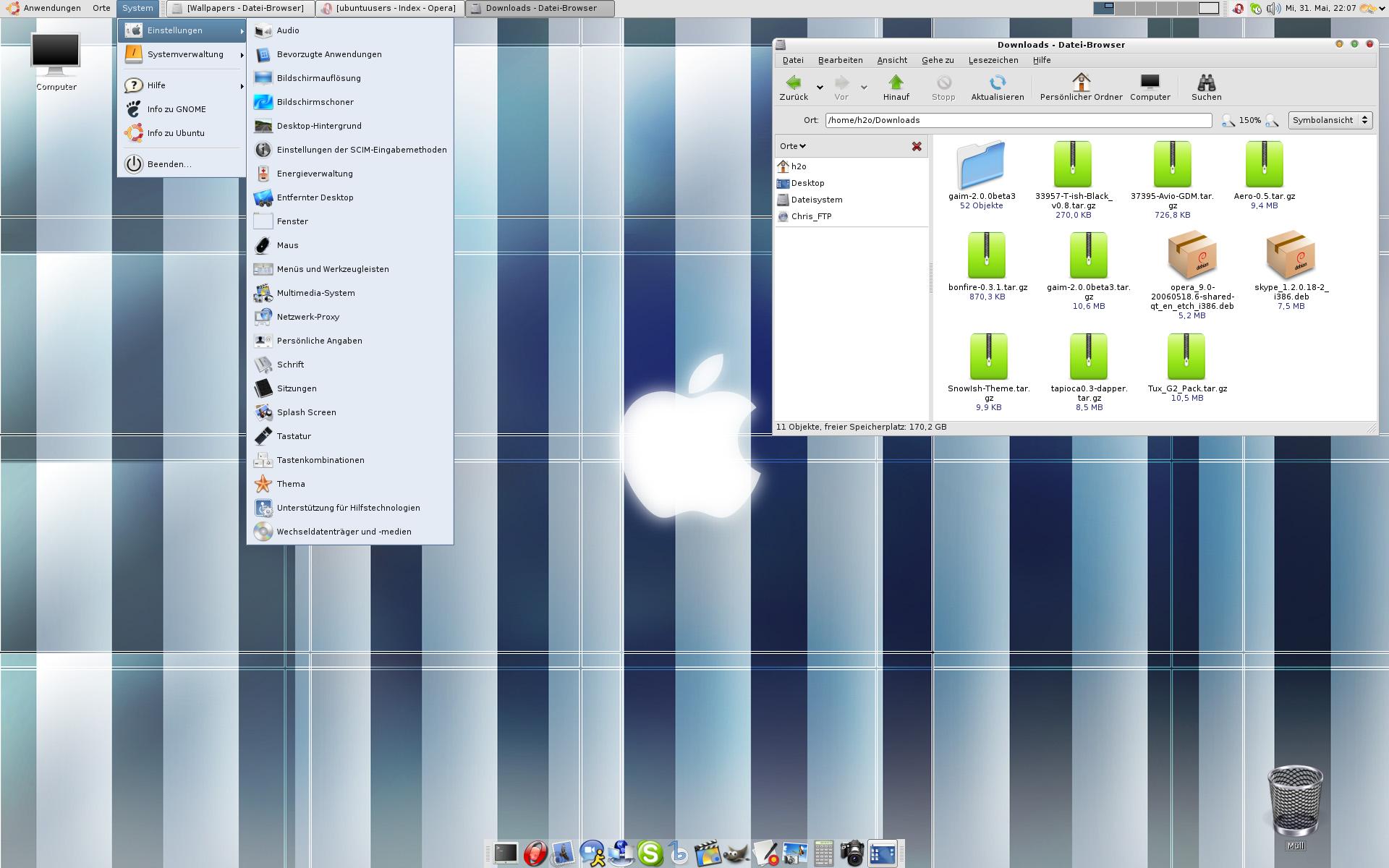
Task: Open the Lesezeichen menu
Action: point(993,60)
